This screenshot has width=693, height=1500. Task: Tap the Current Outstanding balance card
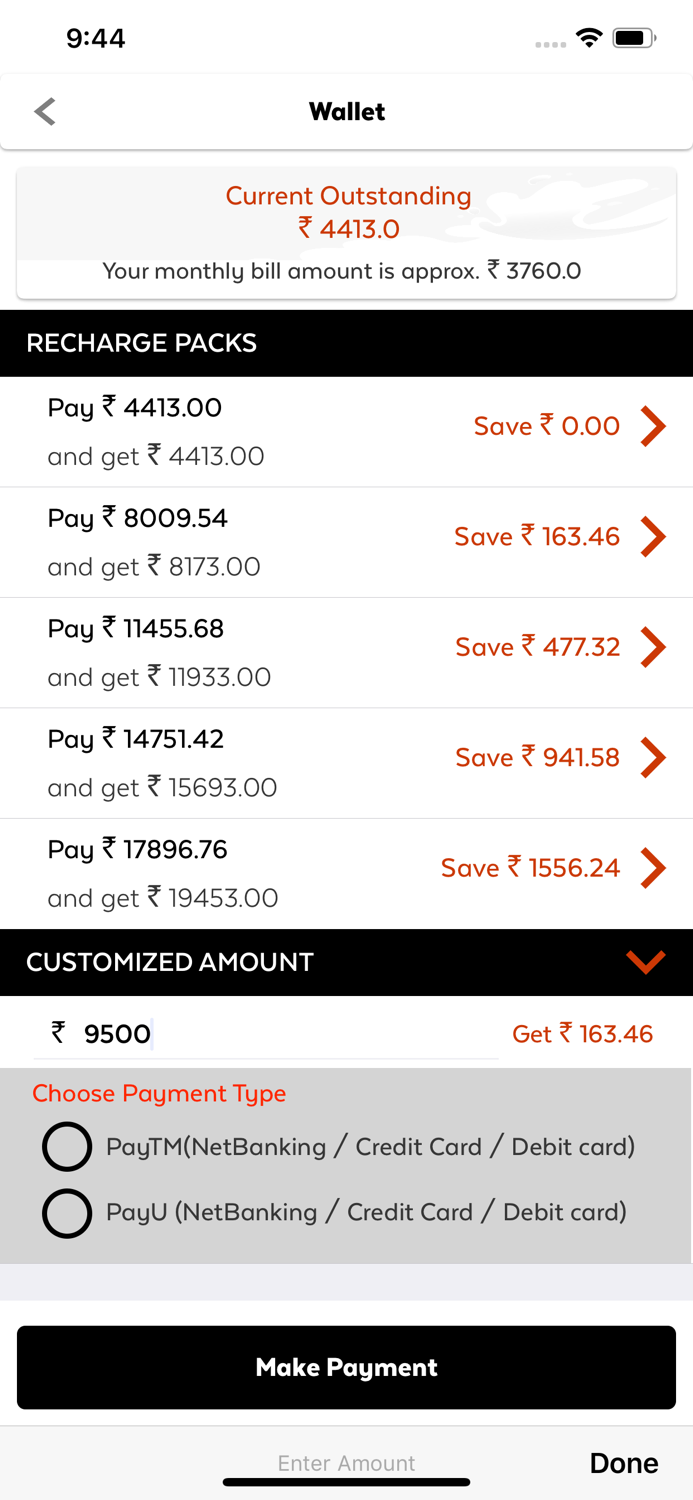click(x=347, y=232)
